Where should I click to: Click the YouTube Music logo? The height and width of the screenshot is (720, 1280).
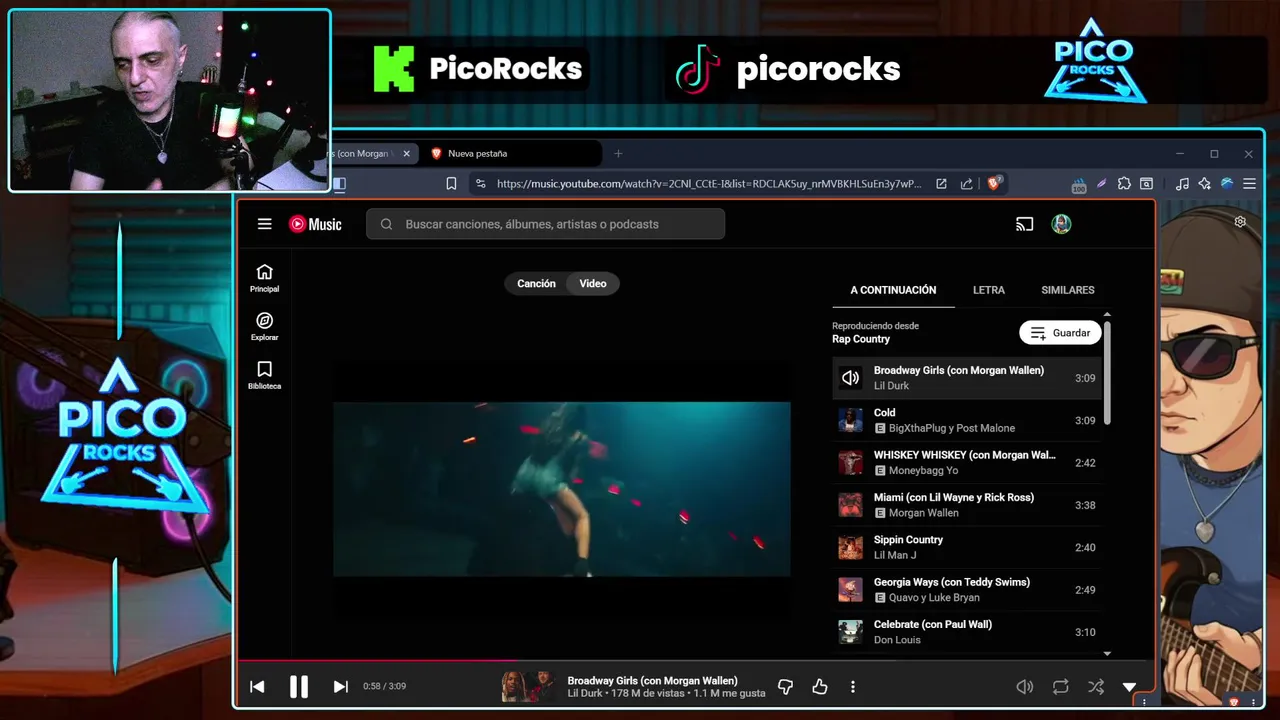pyautogui.click(x=315, y=224)
